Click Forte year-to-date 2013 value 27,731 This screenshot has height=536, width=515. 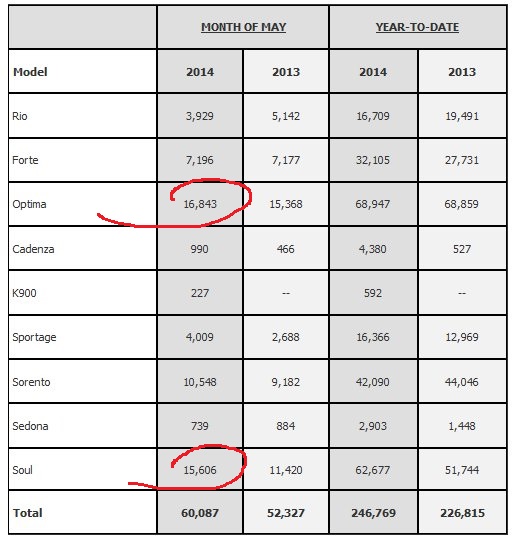tap(462, 160)
